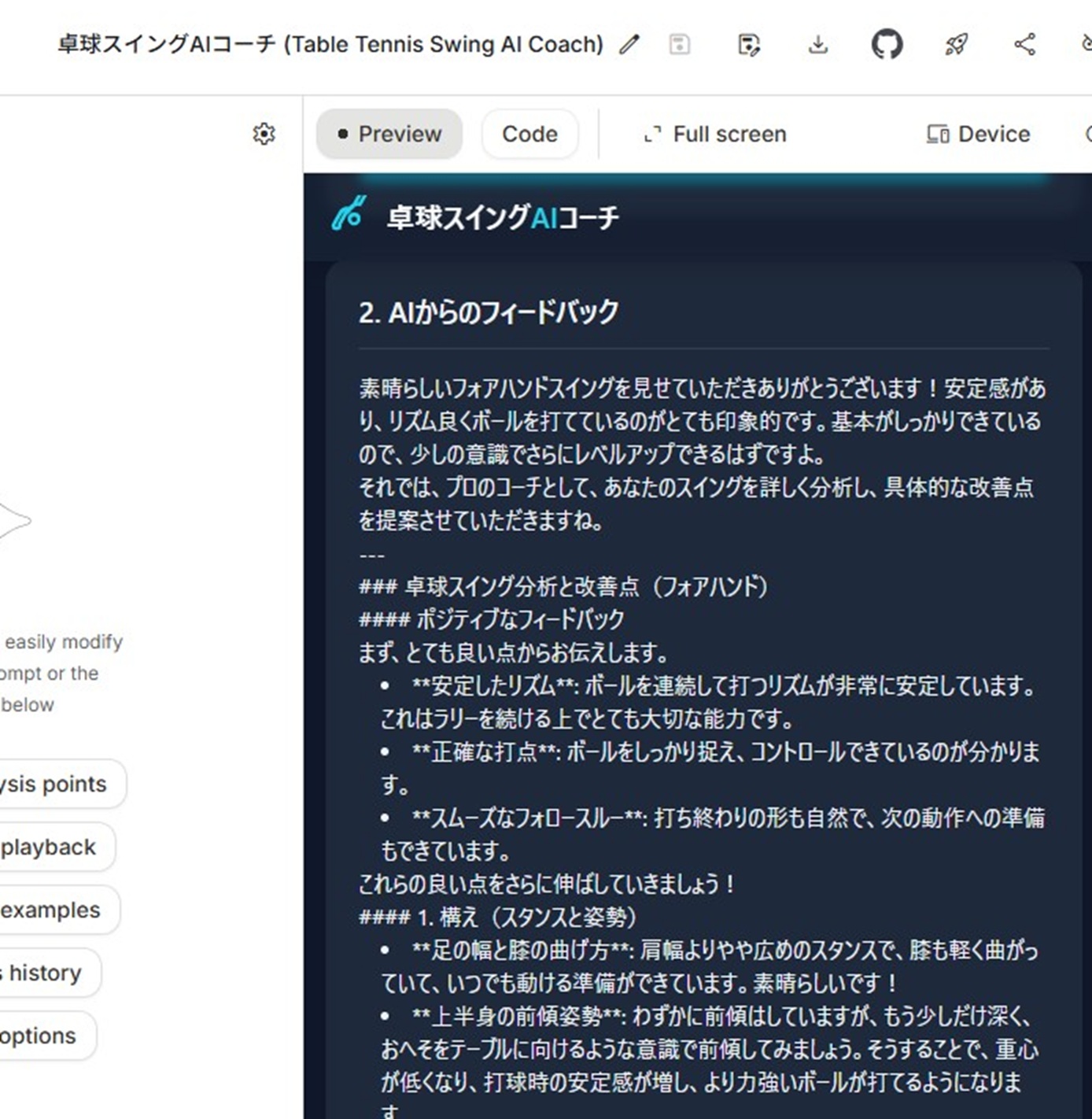Image resolution: width=1092 pixels, height=1119 pixels.
Task: Select the 'playback' suggestion chip
Action: 49,847
